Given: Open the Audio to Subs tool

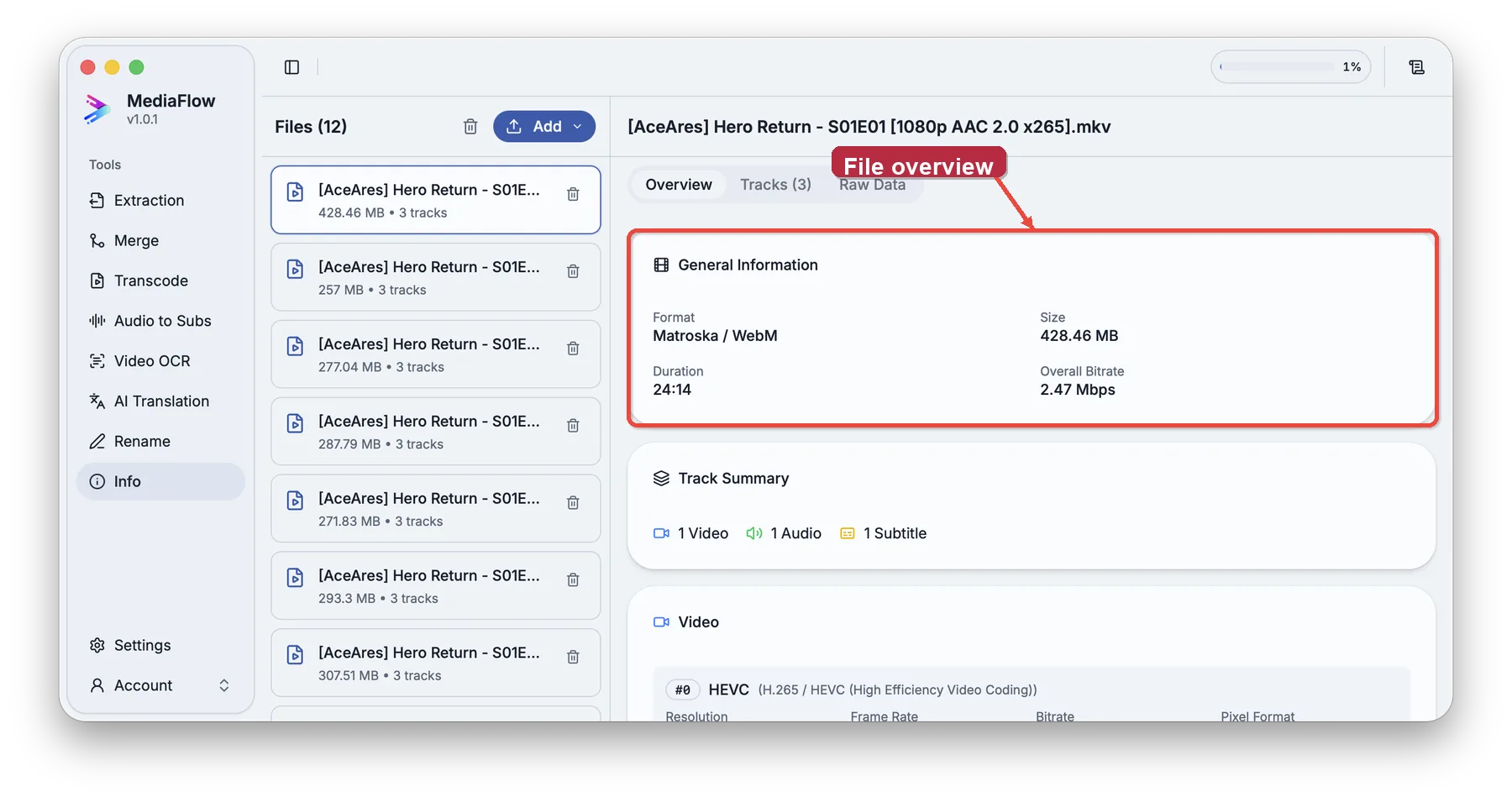Looking at the screenshot, I should pyautogui.click(x=160, y=321).
